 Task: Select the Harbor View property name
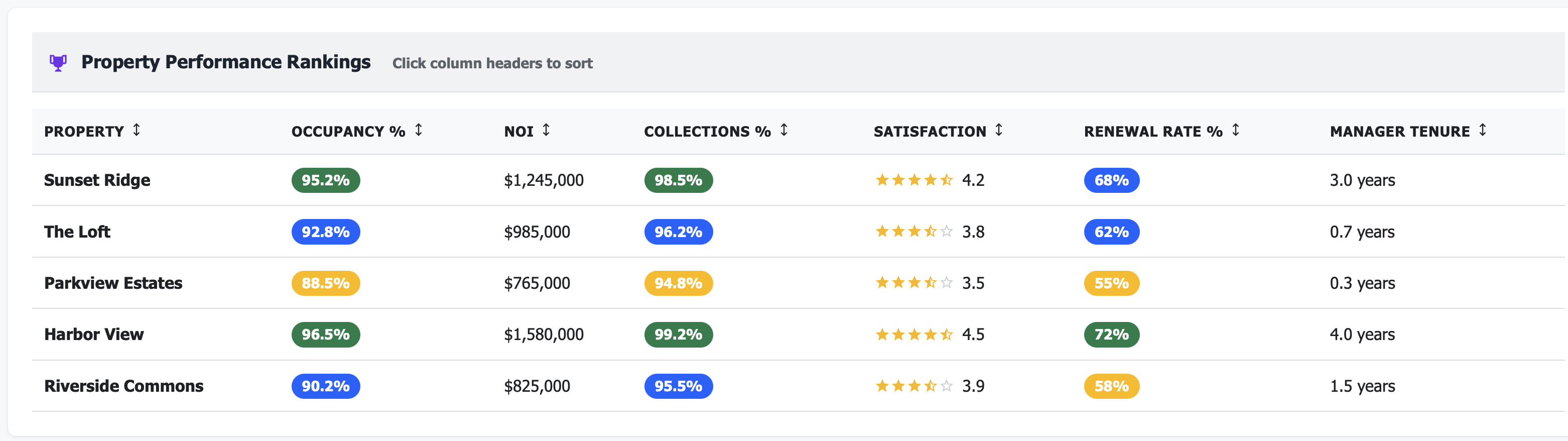(94, 335)
